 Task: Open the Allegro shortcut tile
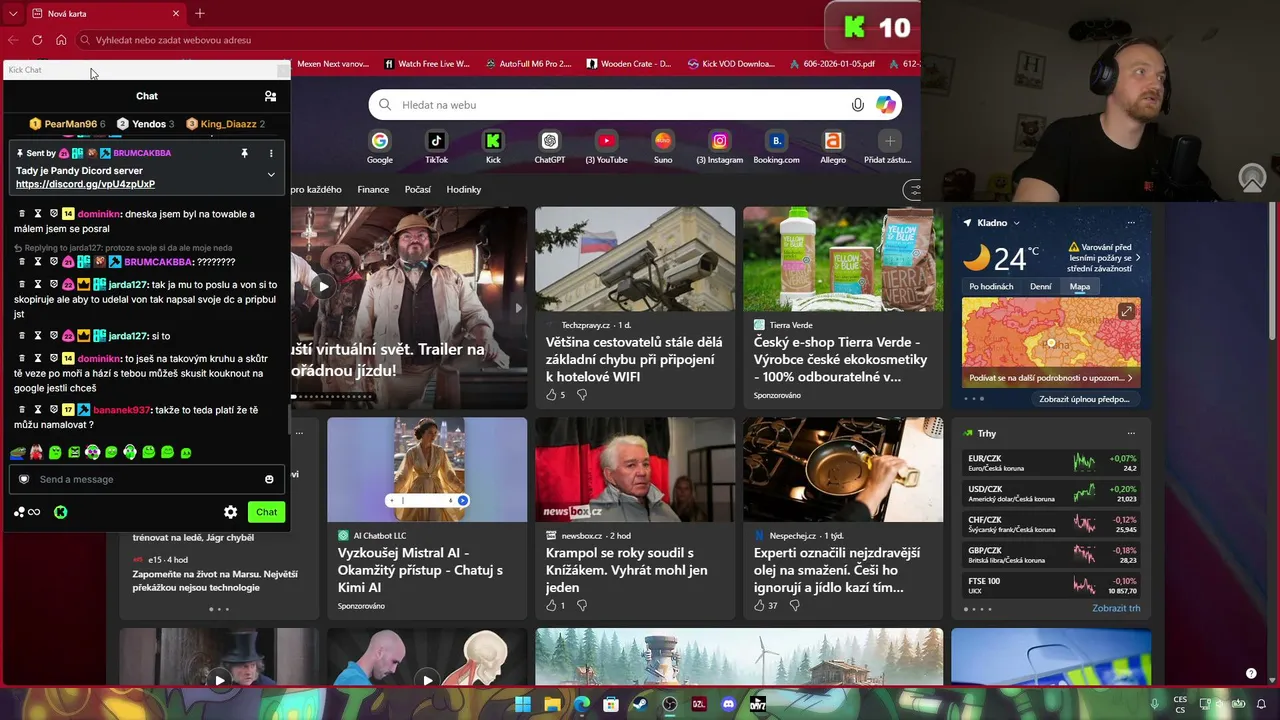tap(833, 146)
